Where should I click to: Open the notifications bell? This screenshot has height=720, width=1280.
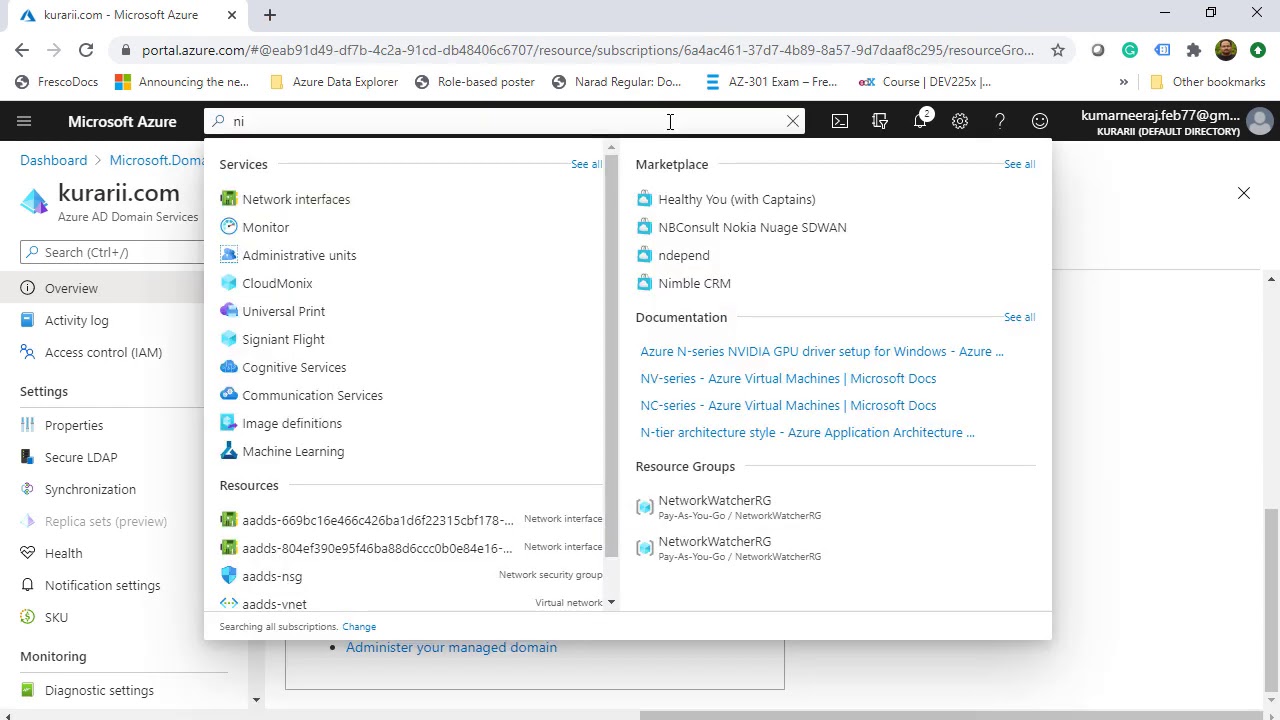coord(920,121)
